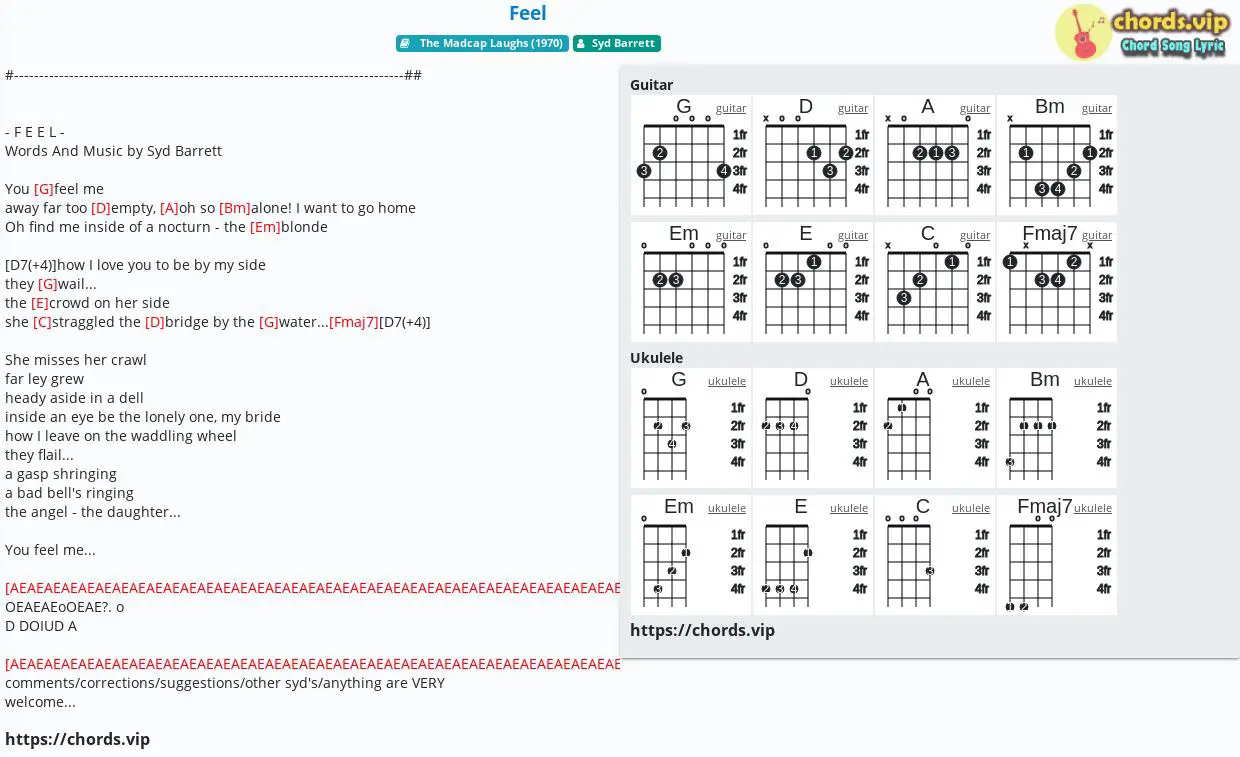Click the [Em] chord before 'blonde'
1240x757 pixels.
(265, 227)
